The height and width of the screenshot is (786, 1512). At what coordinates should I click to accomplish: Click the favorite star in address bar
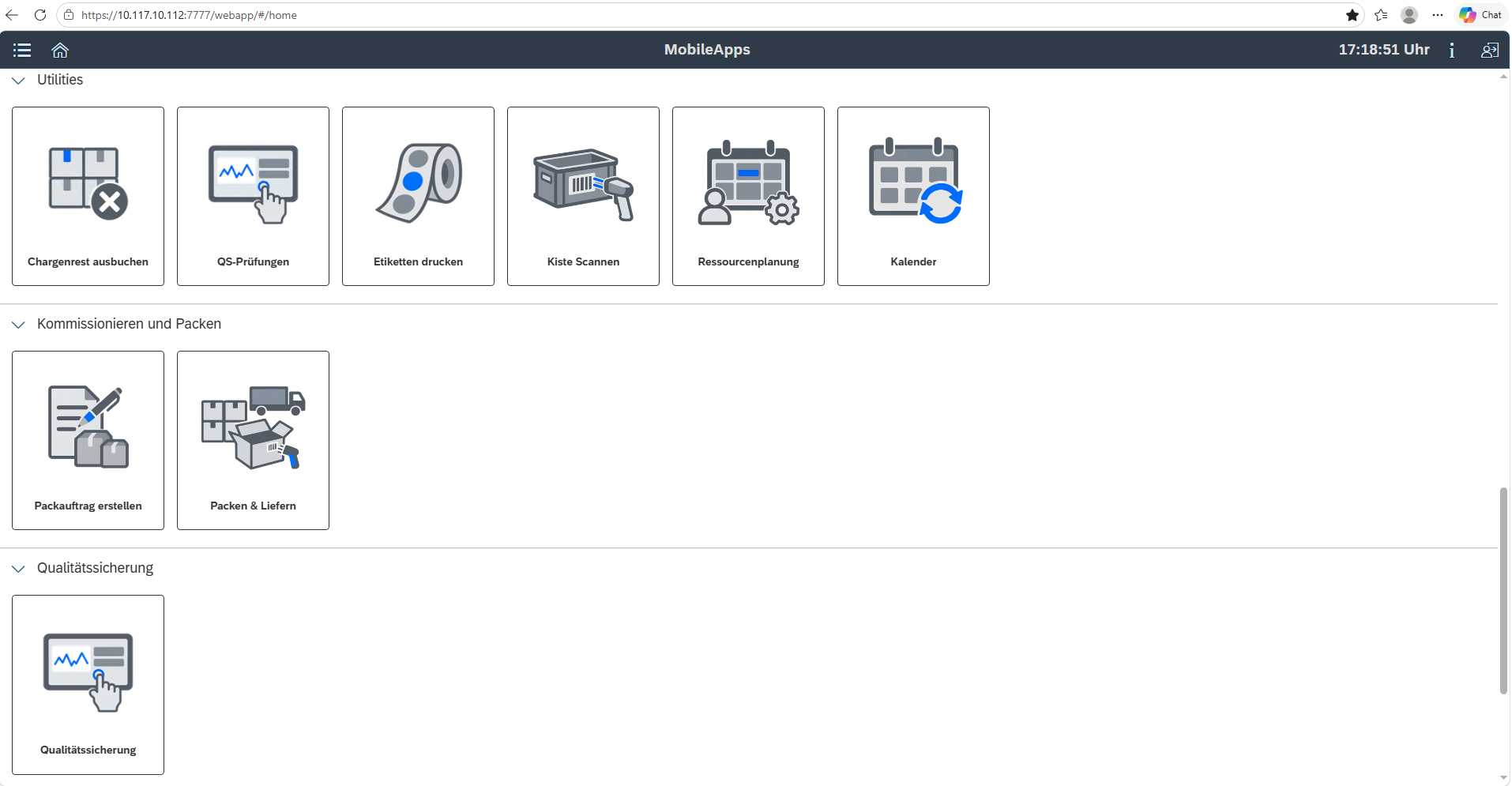click(x=1352, y=15)
